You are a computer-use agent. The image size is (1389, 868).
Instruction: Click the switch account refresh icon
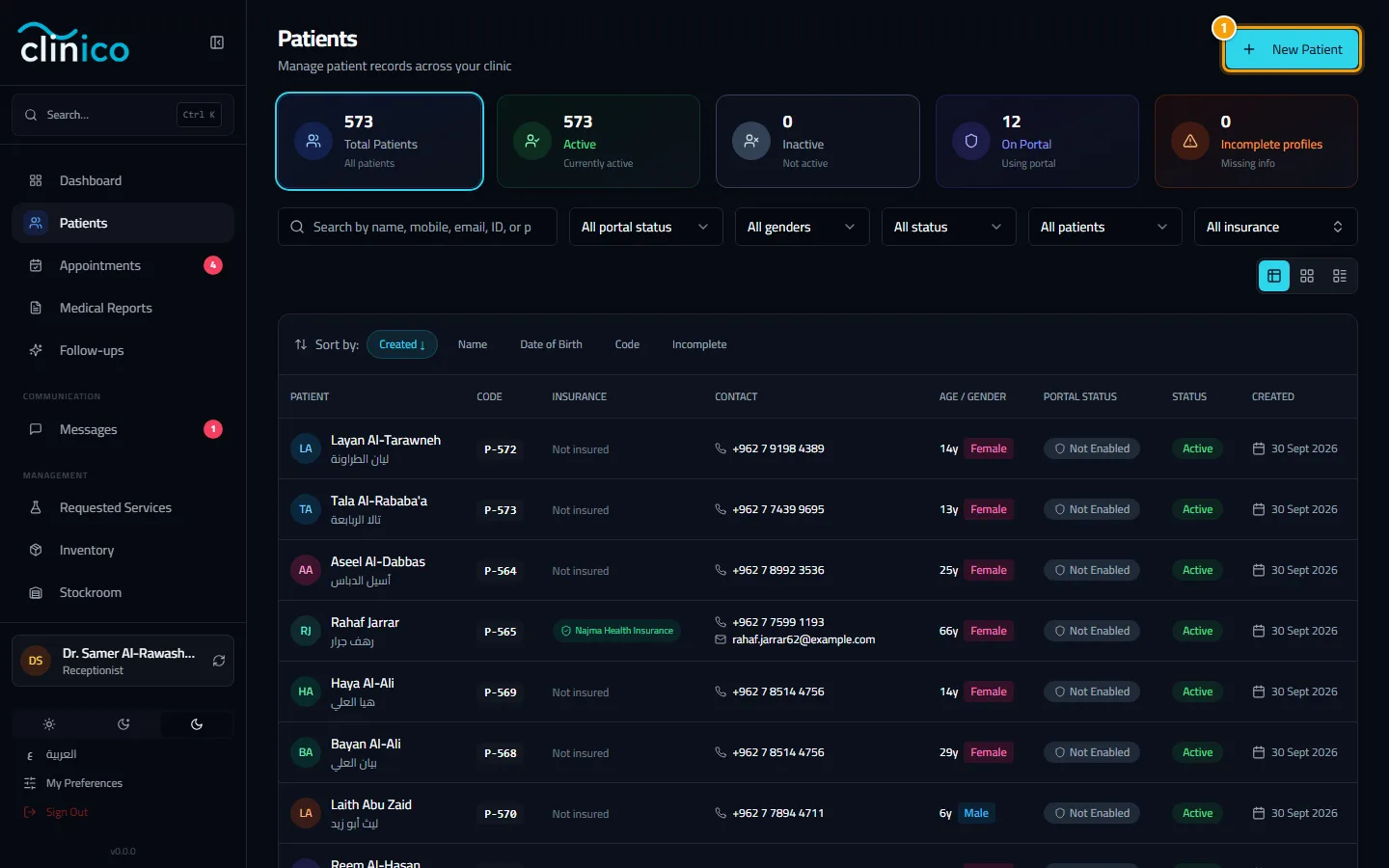[219, 661]
